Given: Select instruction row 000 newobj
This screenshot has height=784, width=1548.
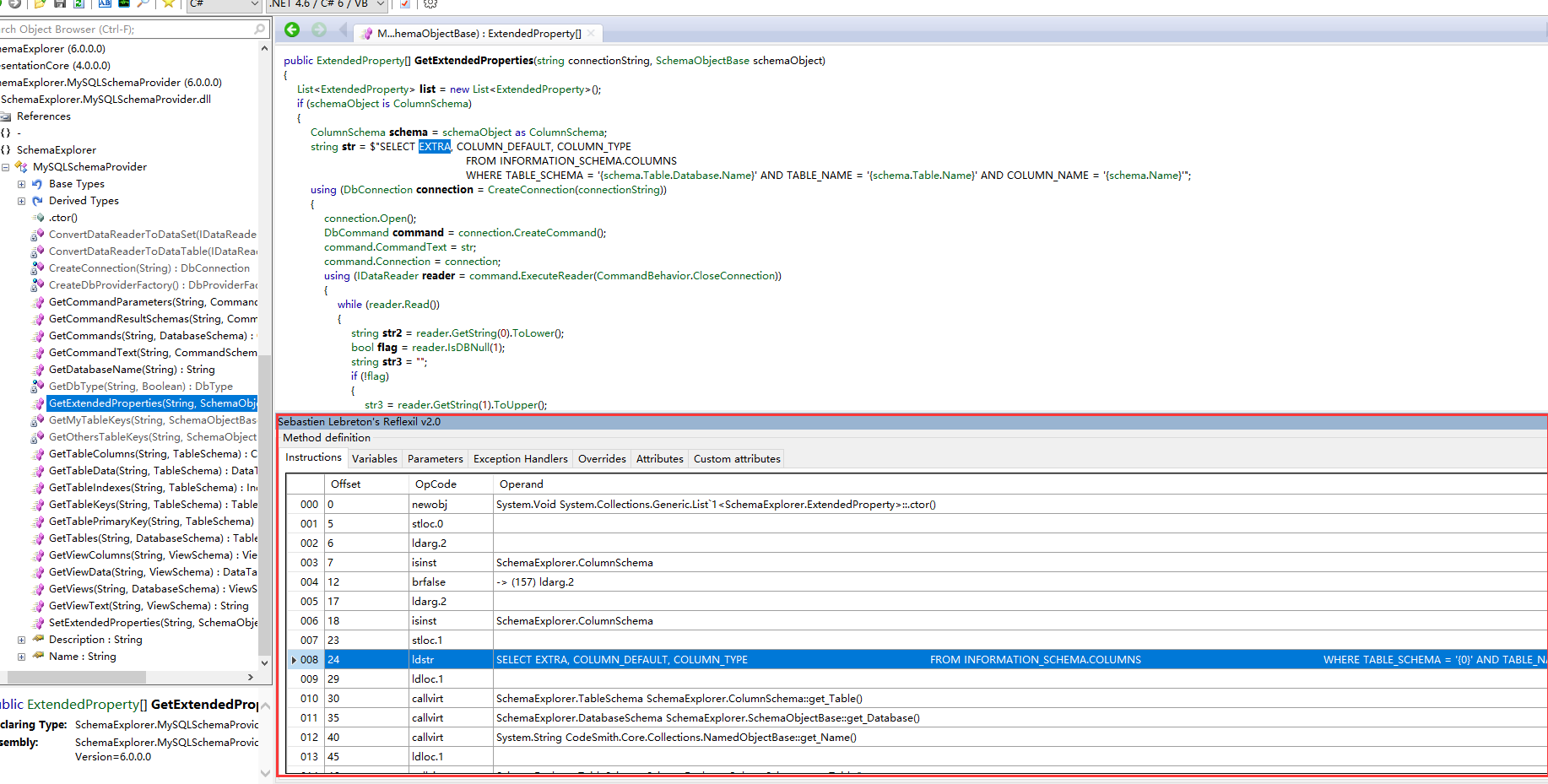Looking at the screenshot, I should 917,505.
